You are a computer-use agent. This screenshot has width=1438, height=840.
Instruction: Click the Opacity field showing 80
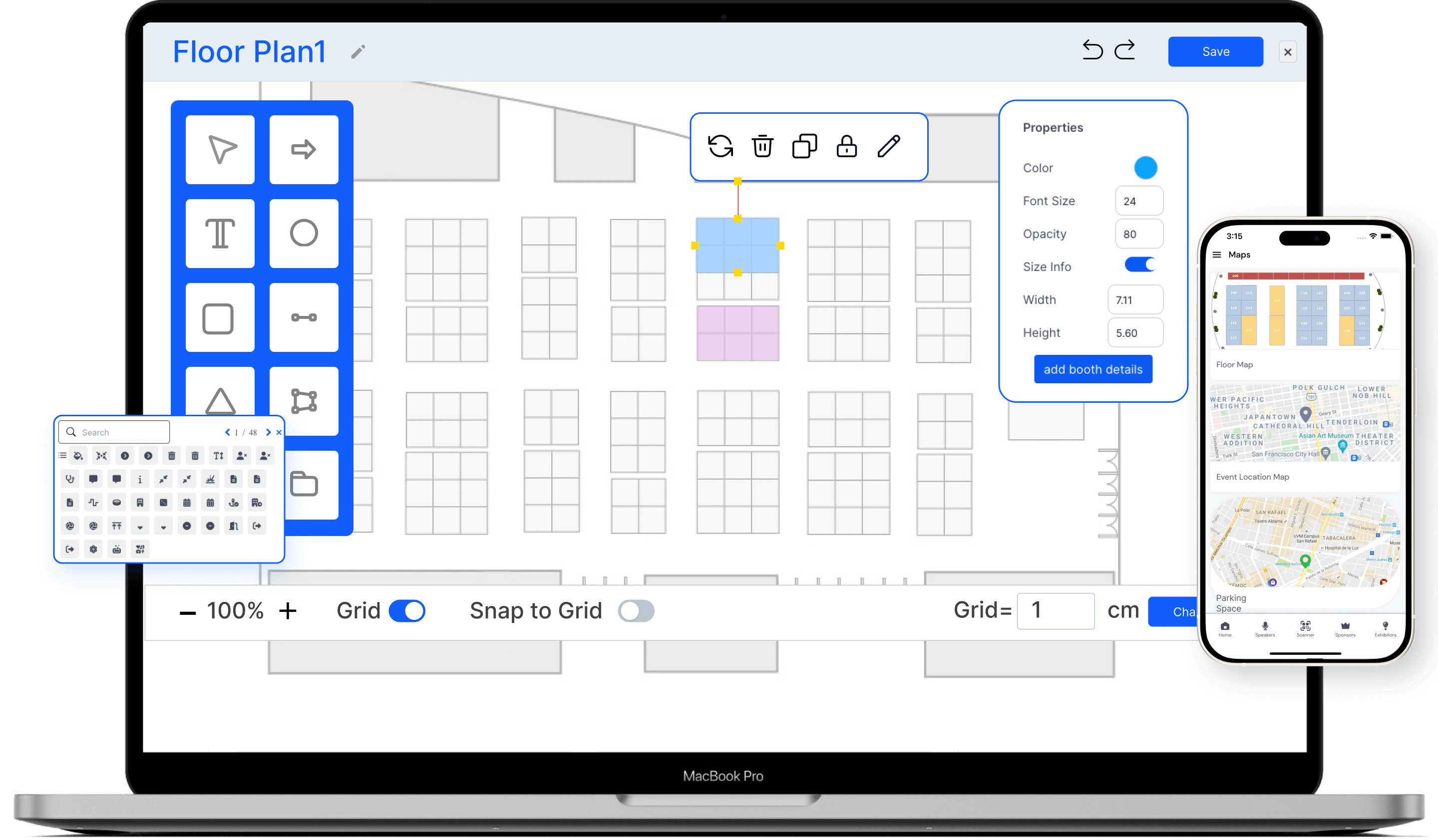1139,234
